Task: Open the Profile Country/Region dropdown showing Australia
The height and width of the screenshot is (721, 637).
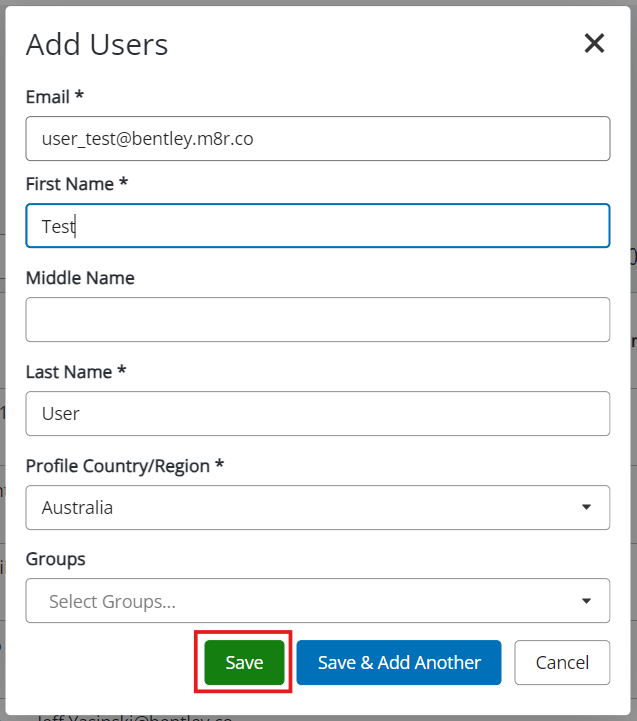Action: tap(300, 507)
